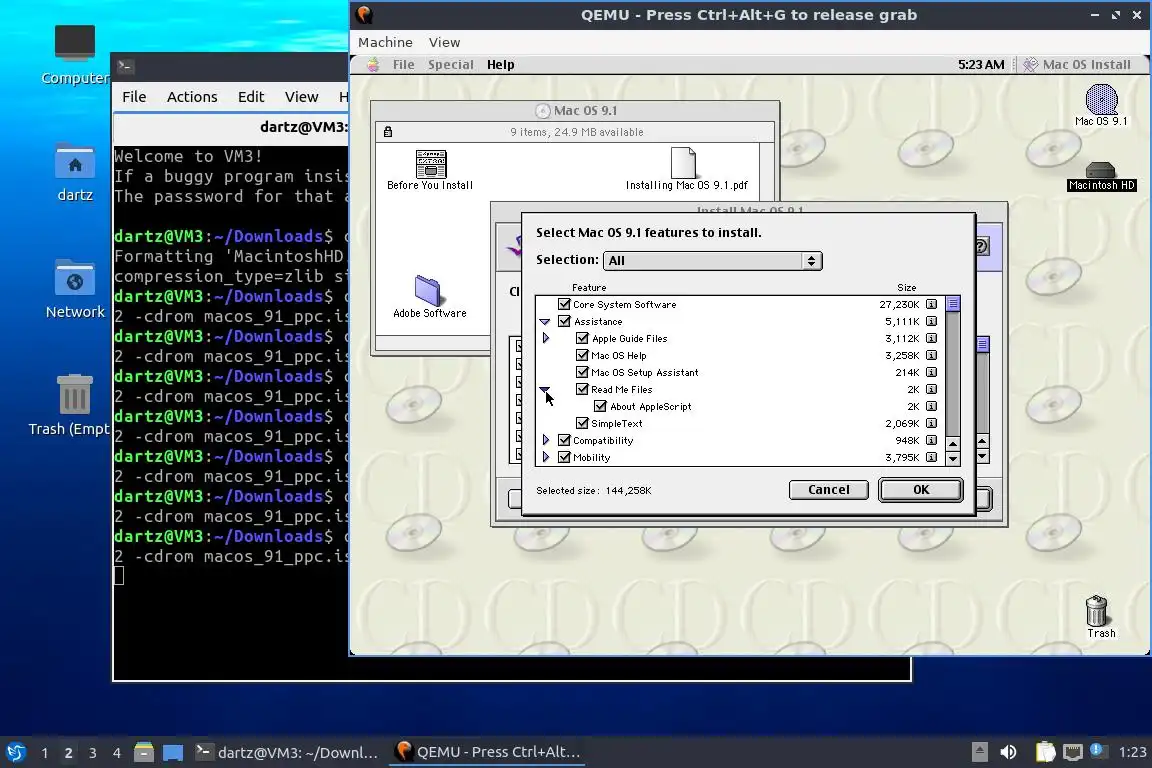The height and width of the screenshot is (768, 1152).
Task: Expand the Mobility disclosure triangle
Action: [546, 456]
